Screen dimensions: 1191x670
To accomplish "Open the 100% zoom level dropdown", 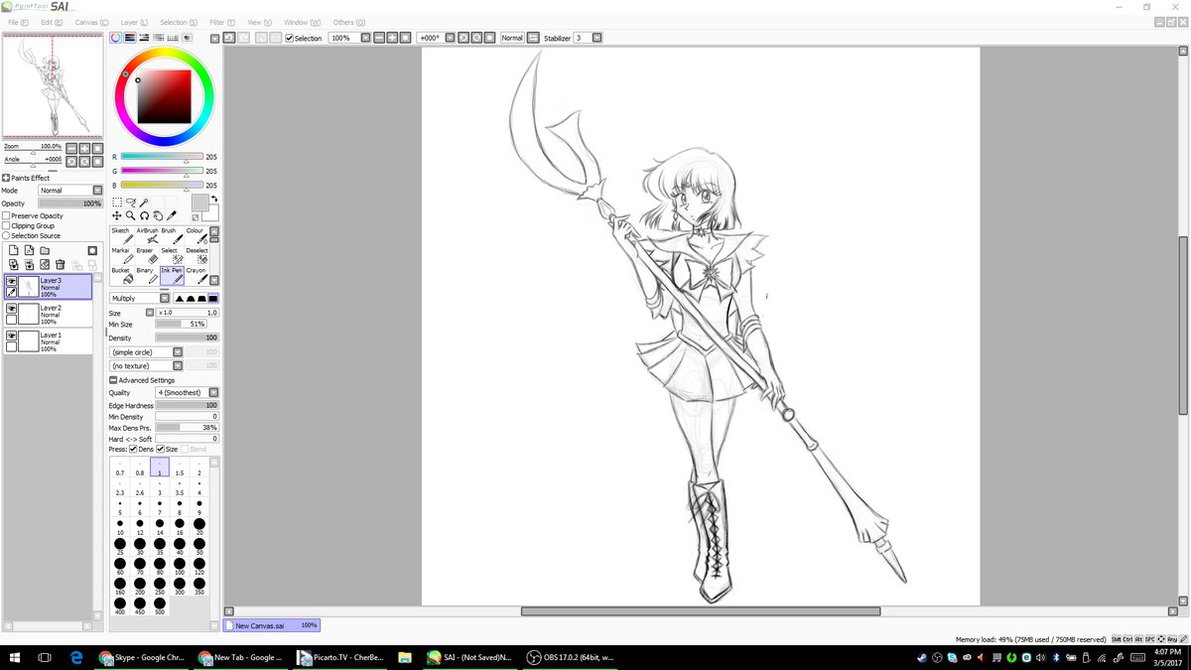I will [x=365, y=38].
